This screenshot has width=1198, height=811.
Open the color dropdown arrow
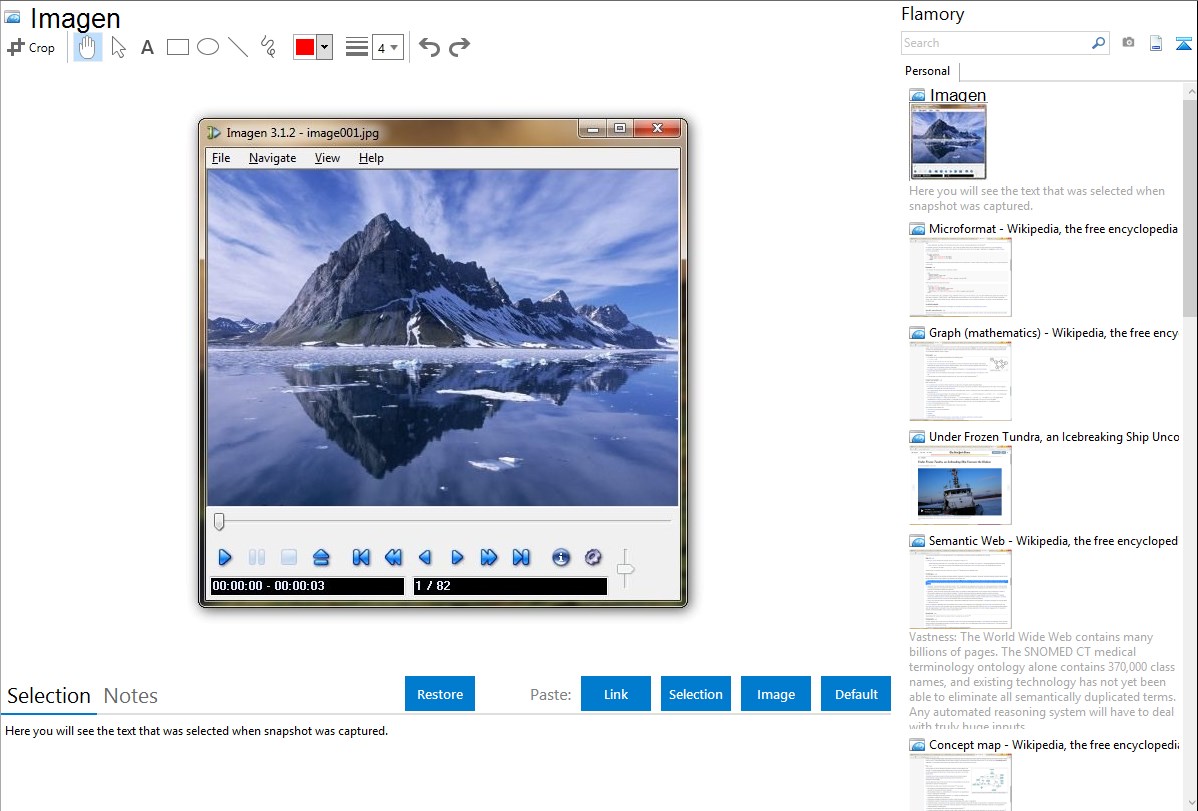coord(324,47)
